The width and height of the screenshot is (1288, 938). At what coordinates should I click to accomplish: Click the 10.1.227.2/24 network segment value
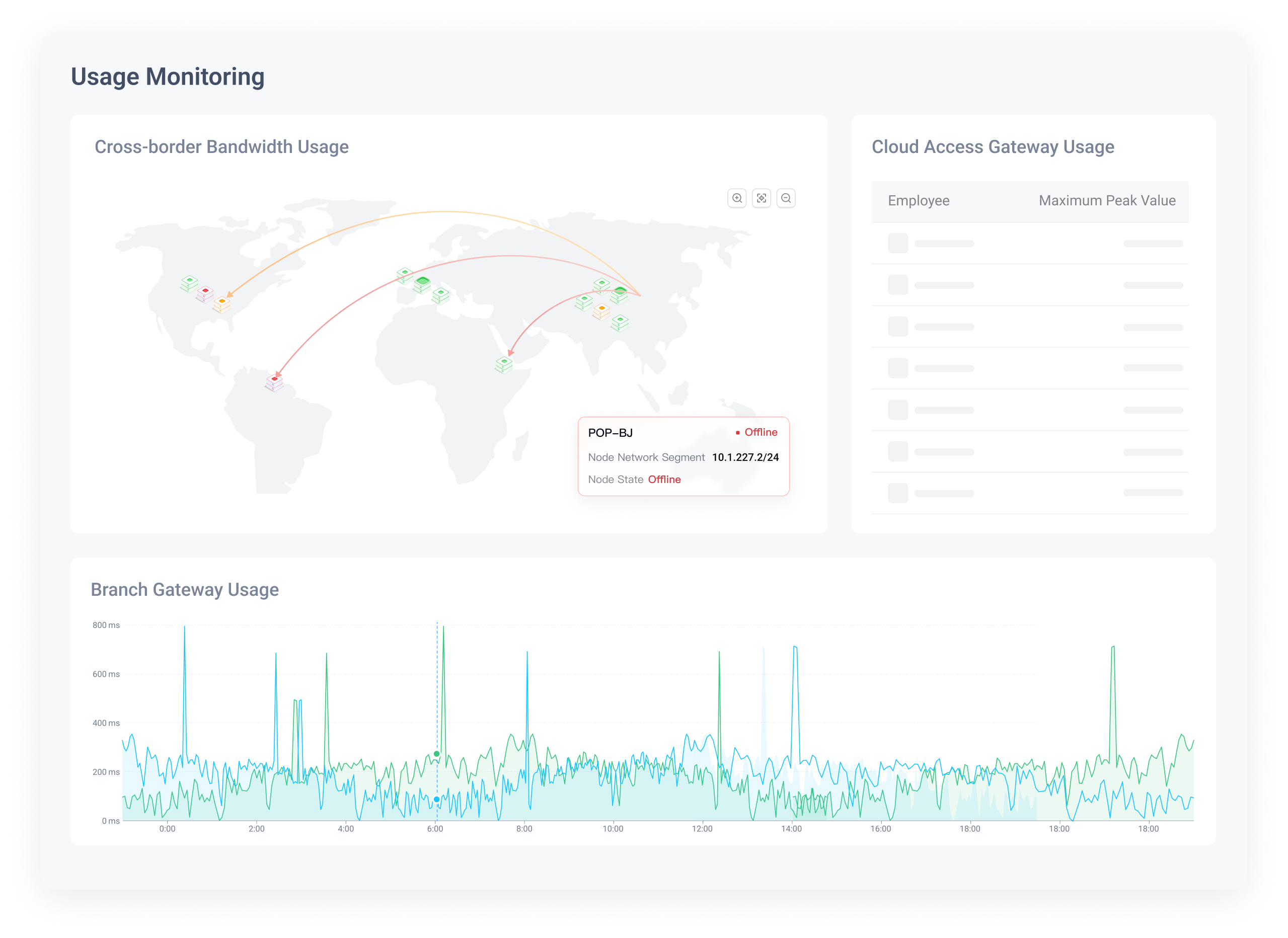[745, 457]
